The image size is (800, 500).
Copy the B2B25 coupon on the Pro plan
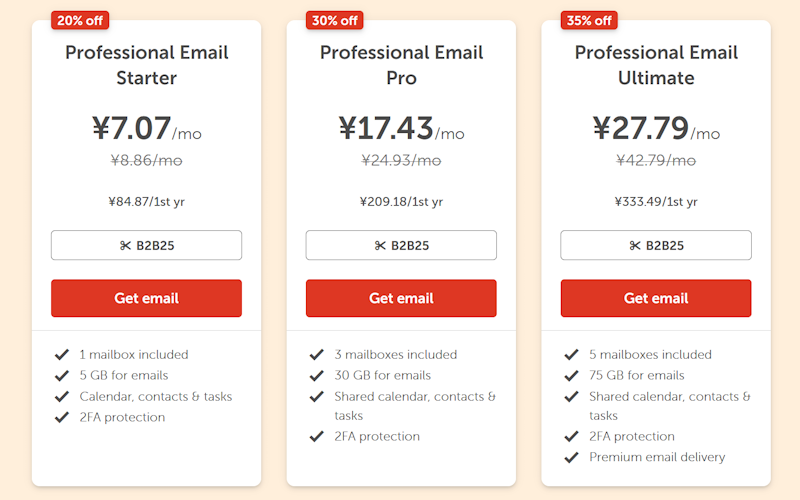pos(401,246)
